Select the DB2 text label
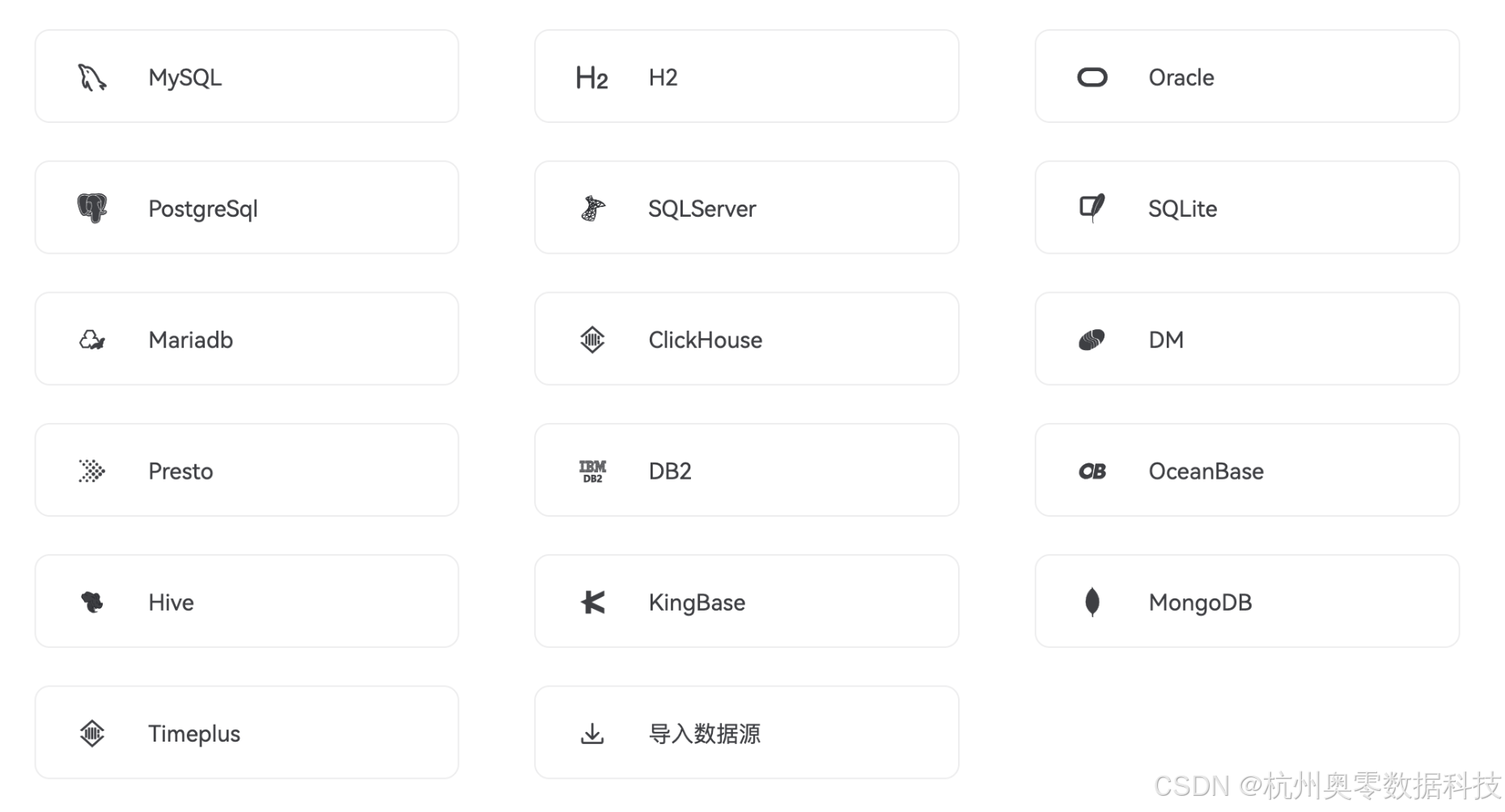The image size is (1505, 812). tap(670, 471)
